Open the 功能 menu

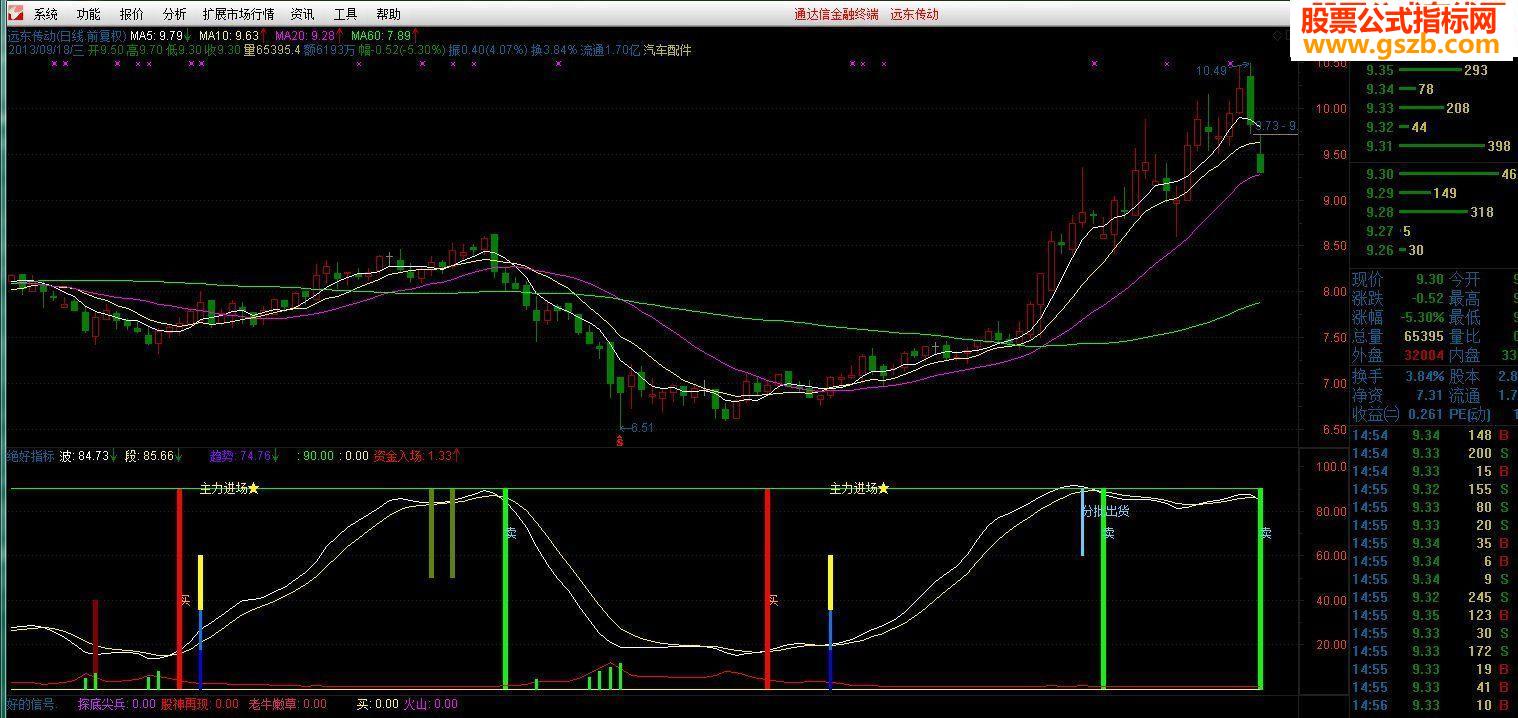89,15
